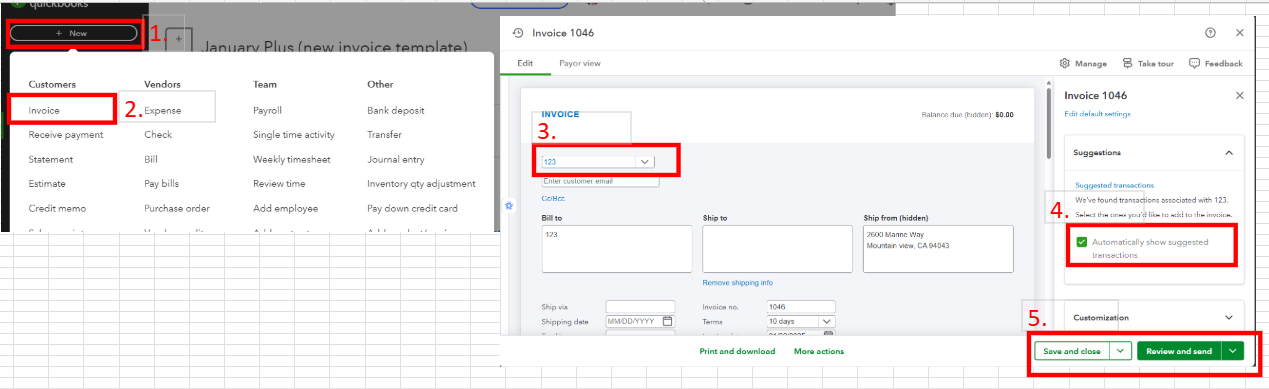Choose Review time under Team

tap(279, 184)
